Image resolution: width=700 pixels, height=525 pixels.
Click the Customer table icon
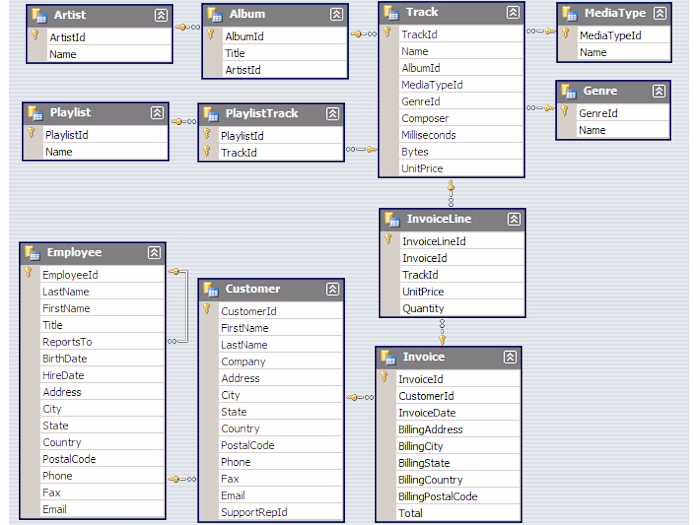pos(211,289)
